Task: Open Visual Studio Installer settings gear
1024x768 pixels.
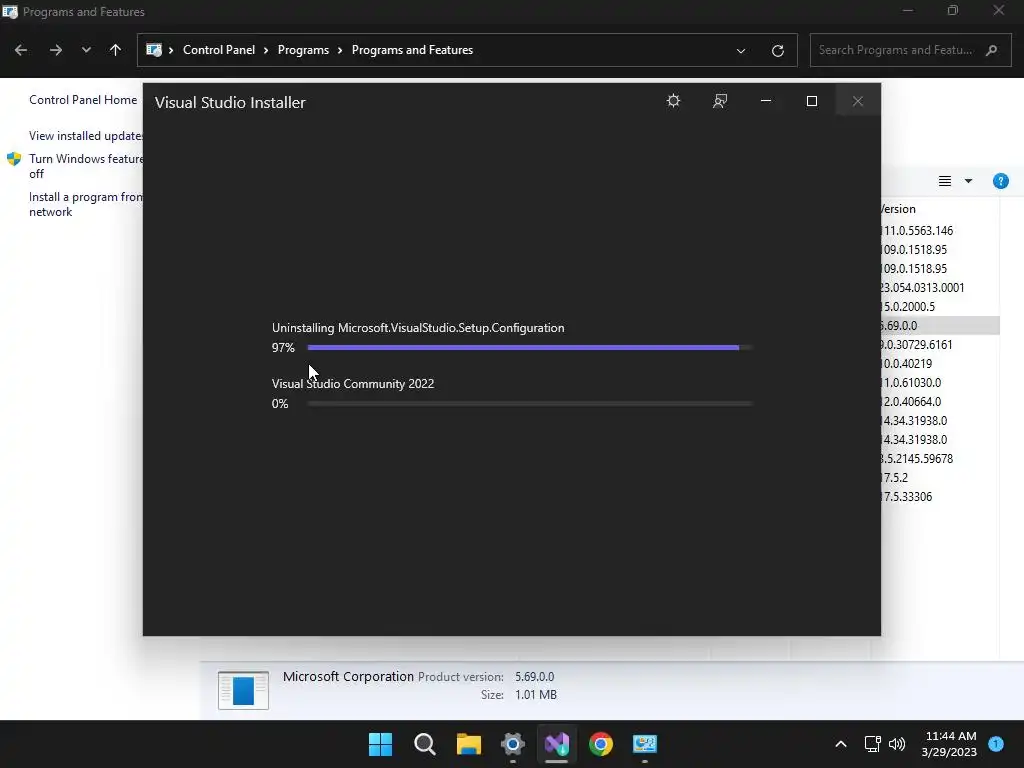Action: [x=673, y=101]
